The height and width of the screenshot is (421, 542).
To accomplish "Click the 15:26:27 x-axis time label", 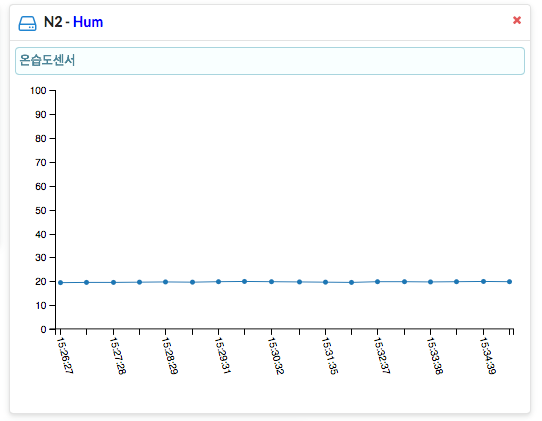I will pyautogui.click(x=65, y=356).
